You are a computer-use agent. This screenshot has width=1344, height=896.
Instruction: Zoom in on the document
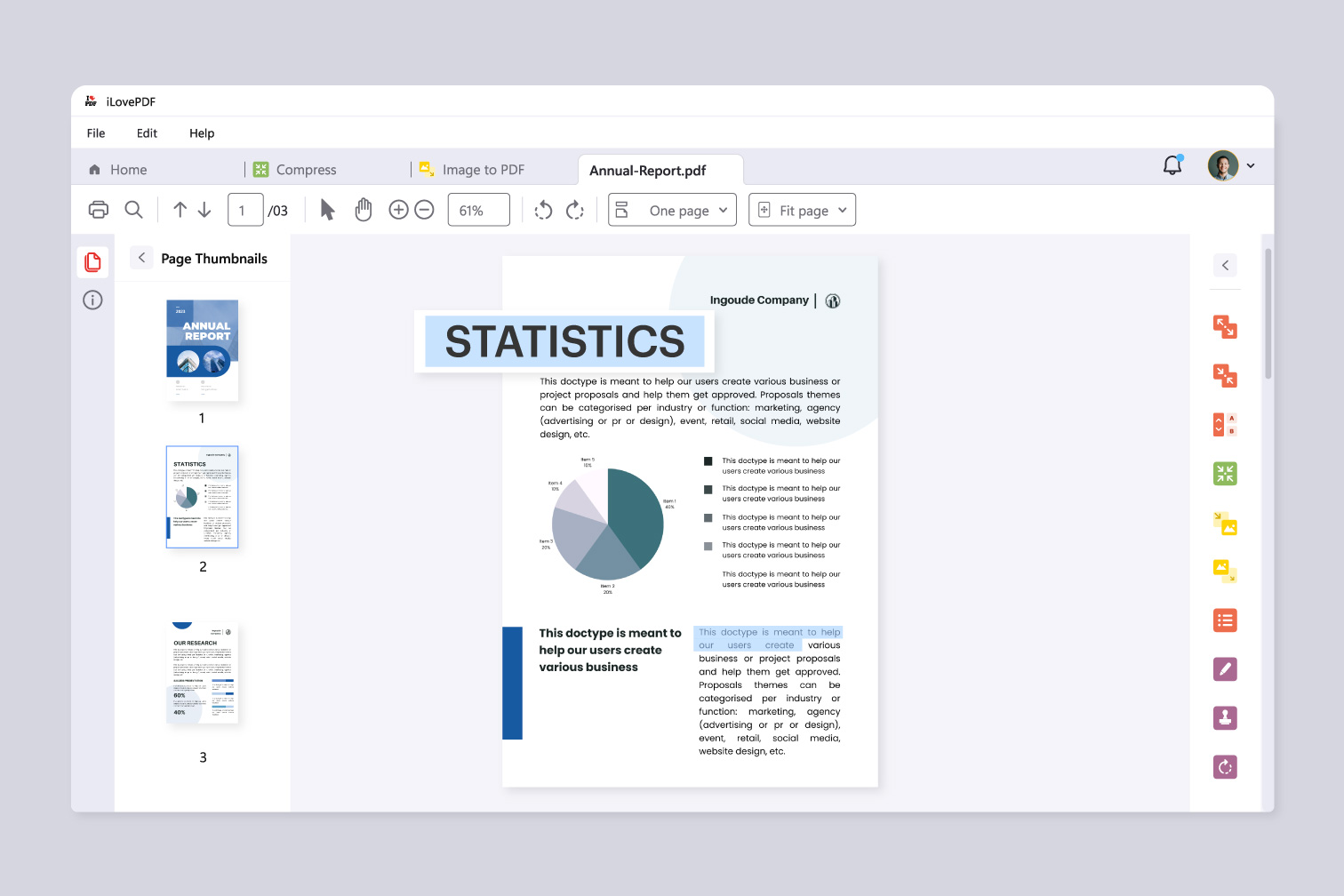click(x=398, y=209)
